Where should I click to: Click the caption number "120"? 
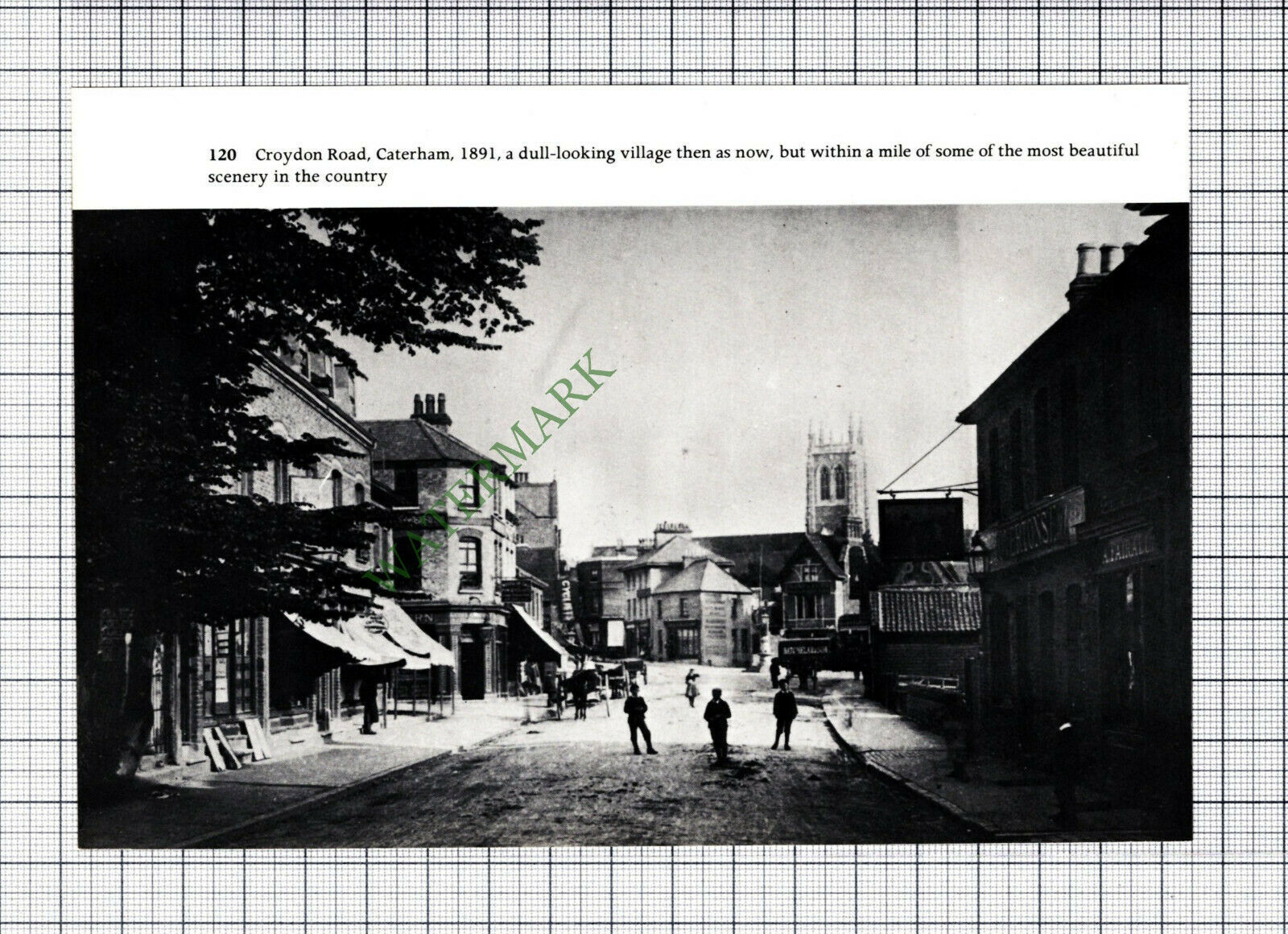coord(223,154)
